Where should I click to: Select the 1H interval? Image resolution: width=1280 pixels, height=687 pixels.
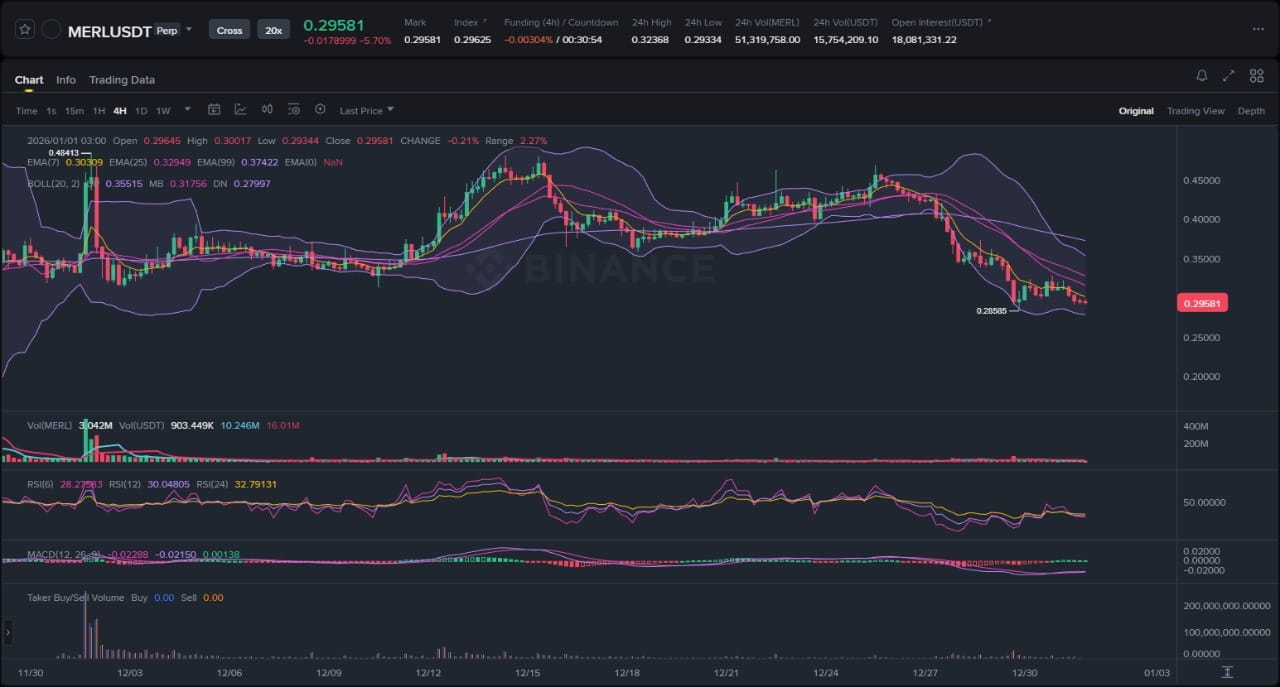coord(99,111)
